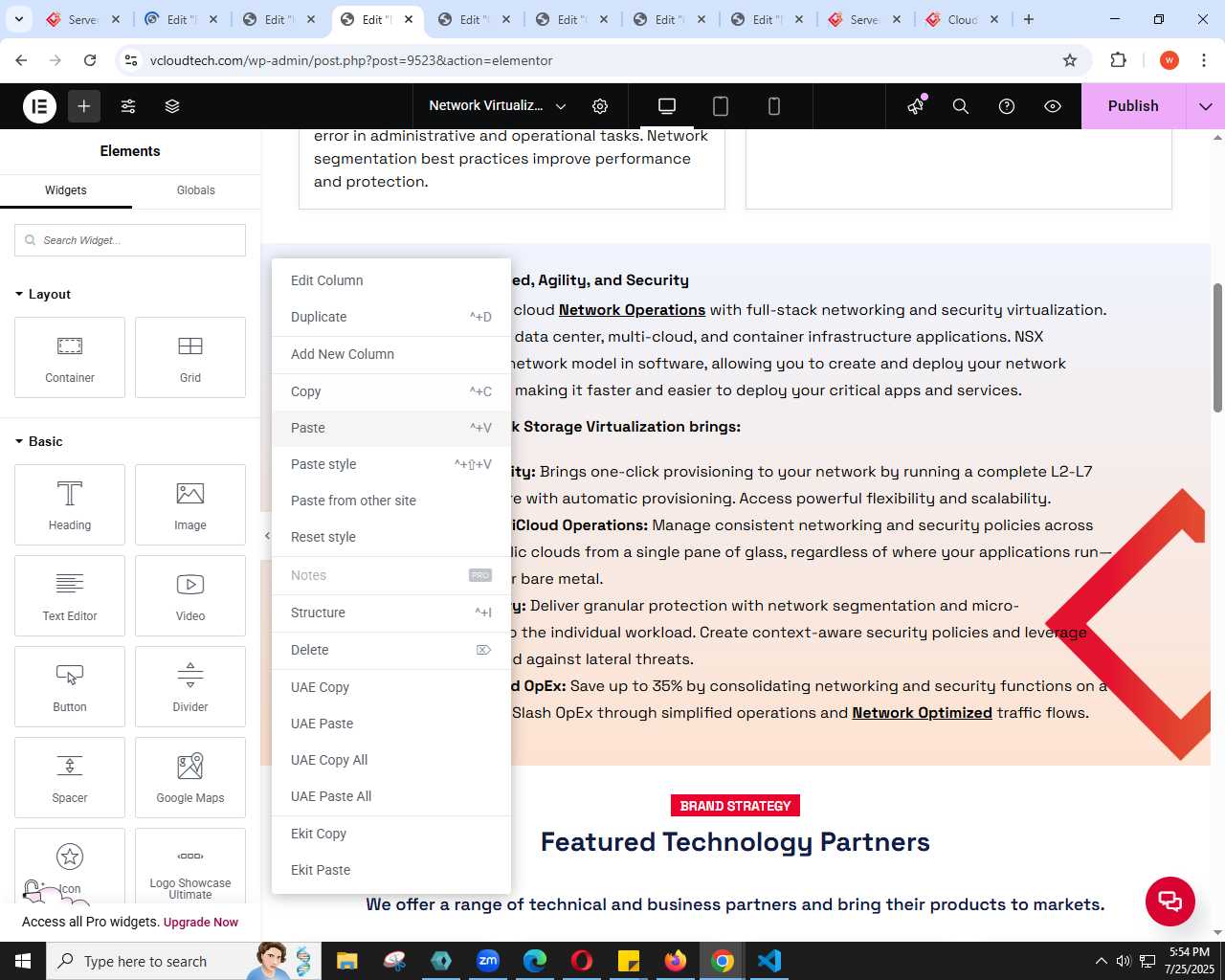
Task: Select the Logo Showcase Ultimate widget
Action: click(x=190, y=866)
